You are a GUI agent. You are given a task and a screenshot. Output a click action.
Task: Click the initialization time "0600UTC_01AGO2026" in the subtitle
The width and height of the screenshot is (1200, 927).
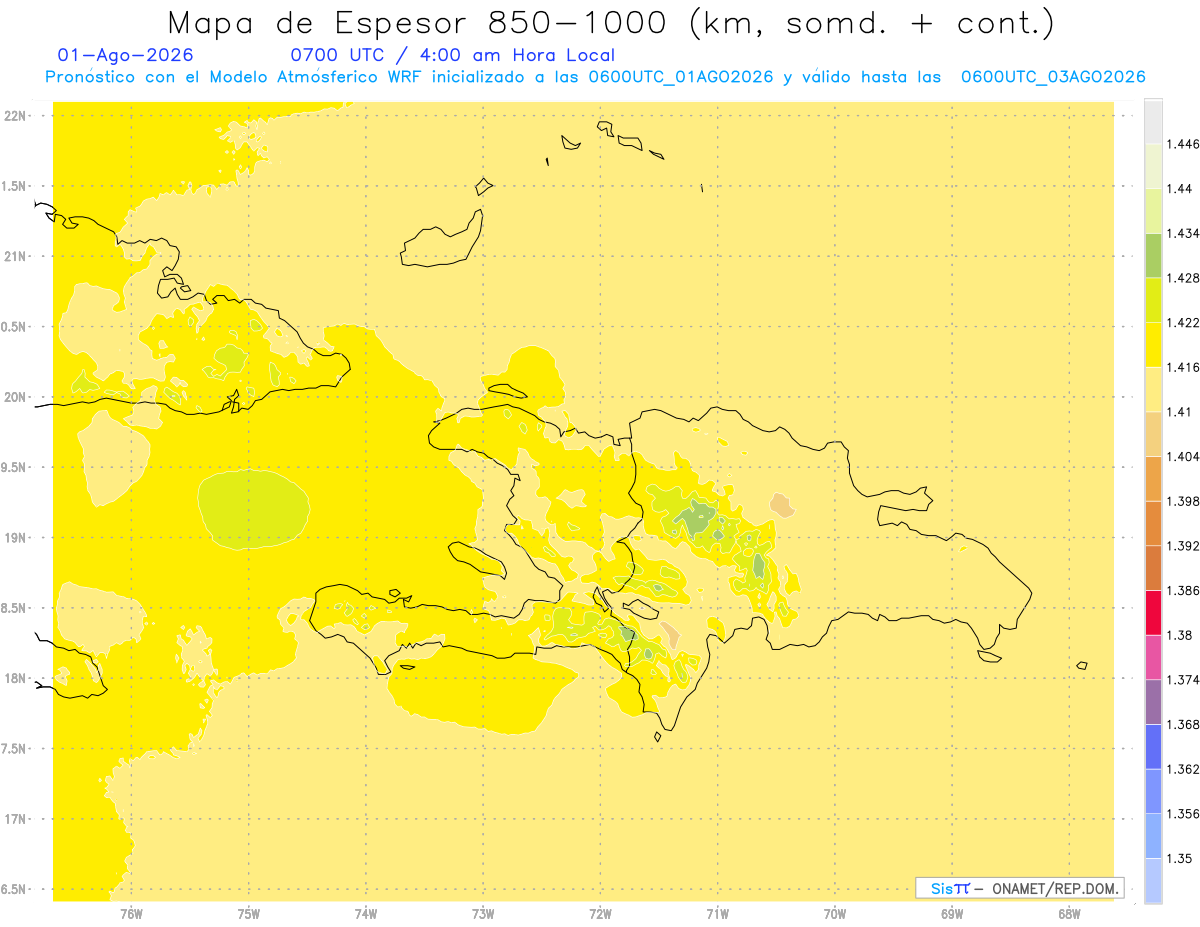[x=680, y=77]
